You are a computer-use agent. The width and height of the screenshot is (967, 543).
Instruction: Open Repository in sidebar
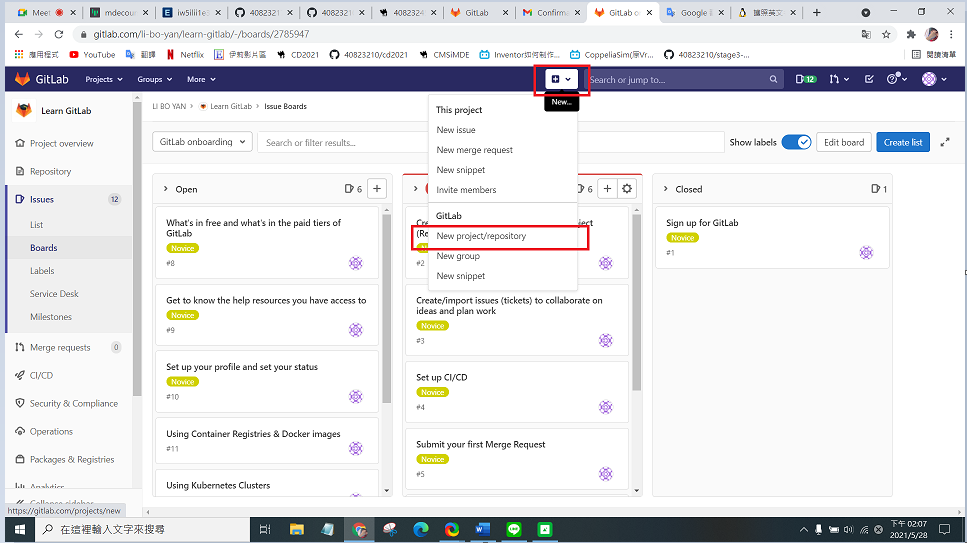pyautogui.click(x=51, y=172)
